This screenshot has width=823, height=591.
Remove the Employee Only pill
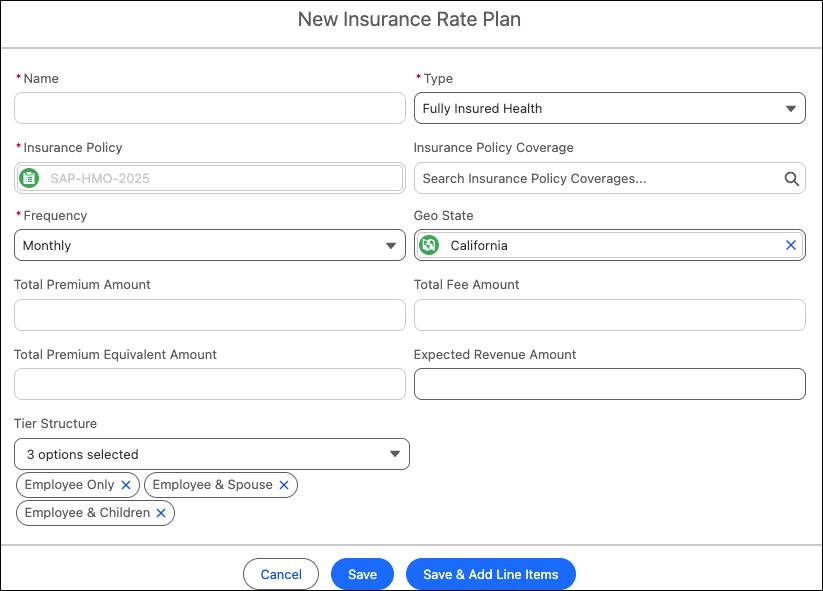pyautogui.click(x=126, y=485)
